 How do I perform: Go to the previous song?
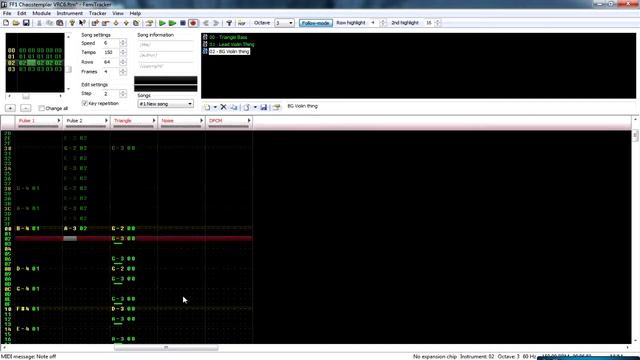click(x=206, y=23)
